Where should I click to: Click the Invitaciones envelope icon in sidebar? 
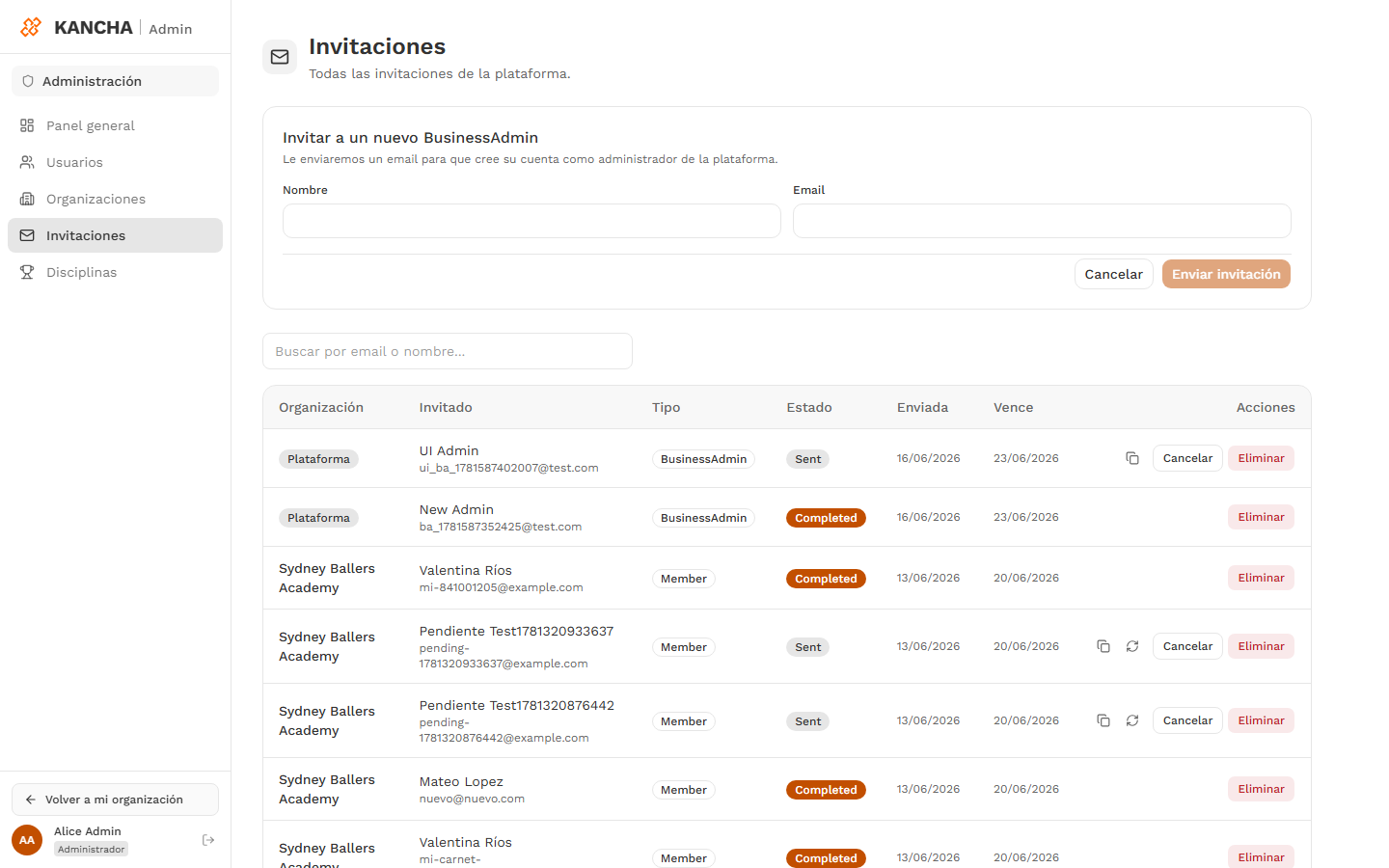(27, 235)
